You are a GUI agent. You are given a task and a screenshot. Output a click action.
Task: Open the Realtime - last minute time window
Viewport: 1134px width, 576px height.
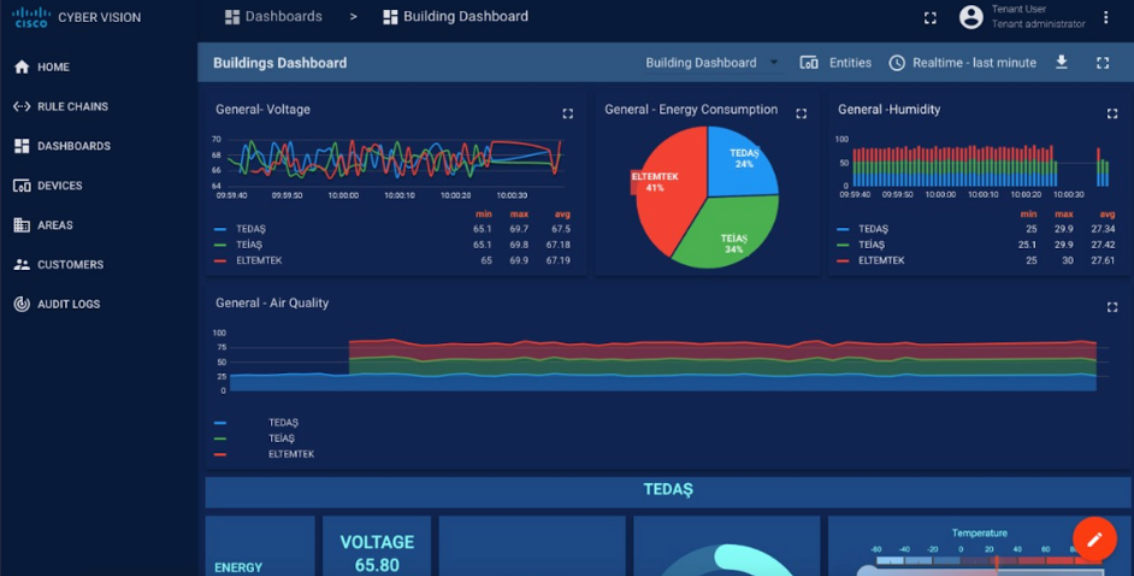[x=963, y=63]
